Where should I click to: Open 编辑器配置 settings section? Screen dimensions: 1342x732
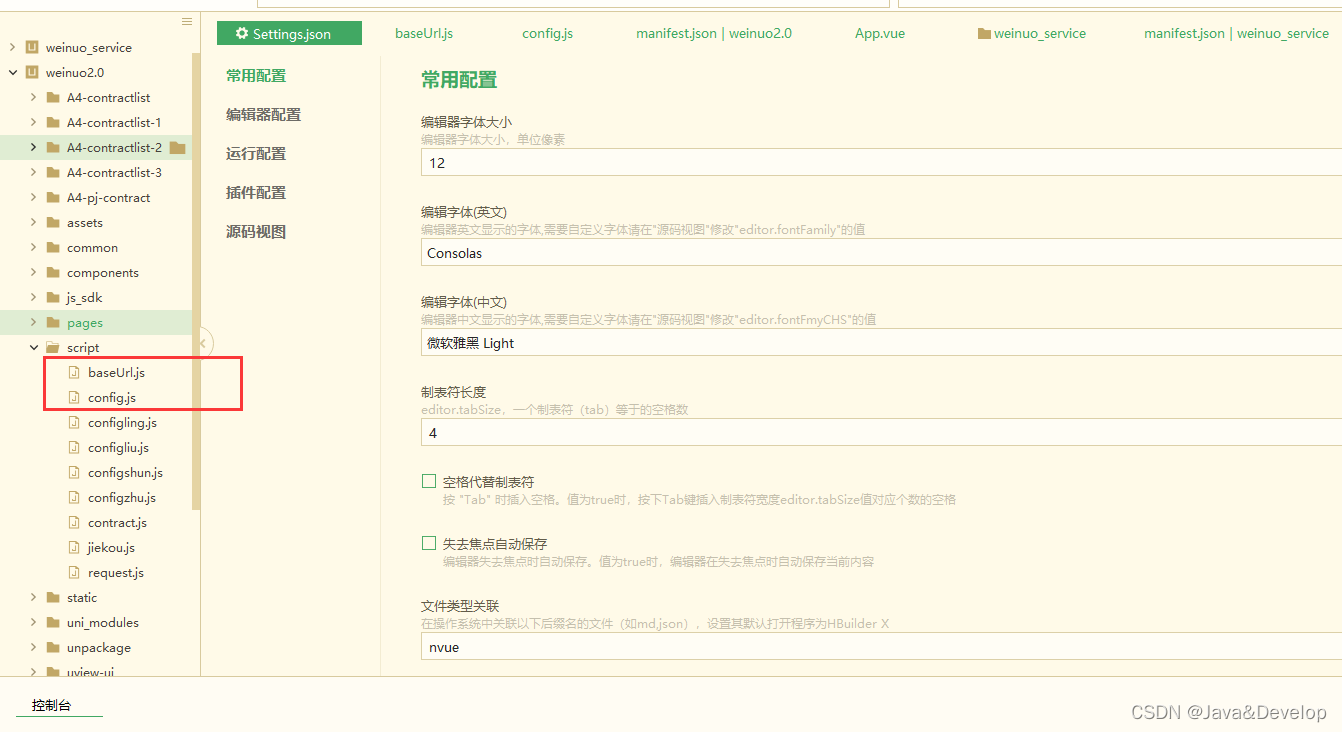click(264, 114)
